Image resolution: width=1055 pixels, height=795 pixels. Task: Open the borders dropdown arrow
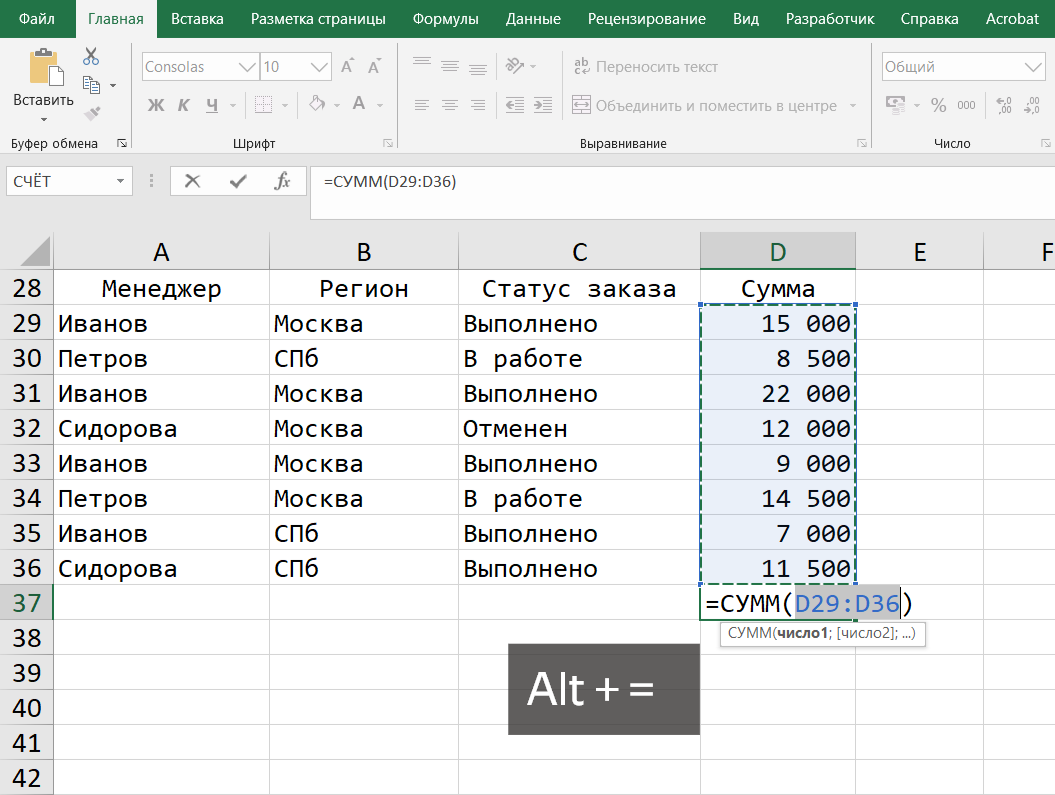coord(285,106)
